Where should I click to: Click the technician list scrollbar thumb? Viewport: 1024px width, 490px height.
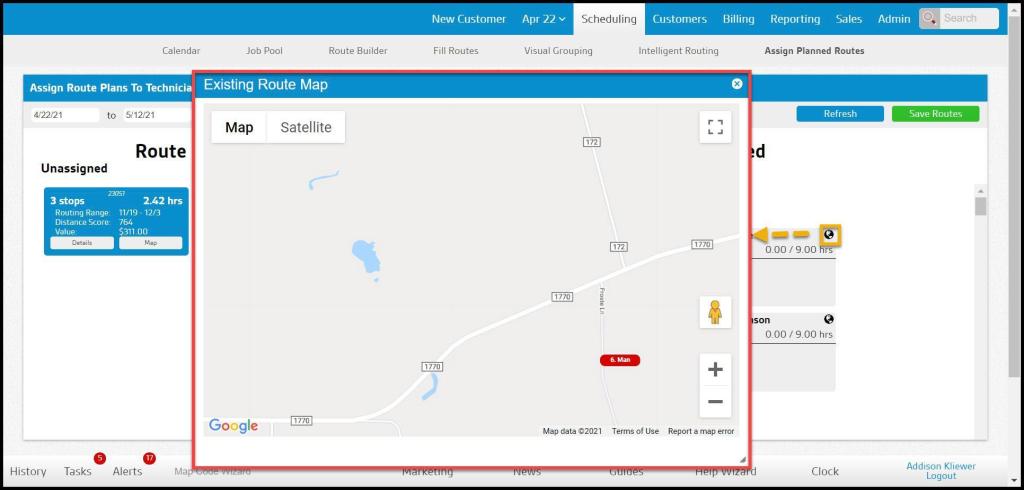[x=980, y=206]
